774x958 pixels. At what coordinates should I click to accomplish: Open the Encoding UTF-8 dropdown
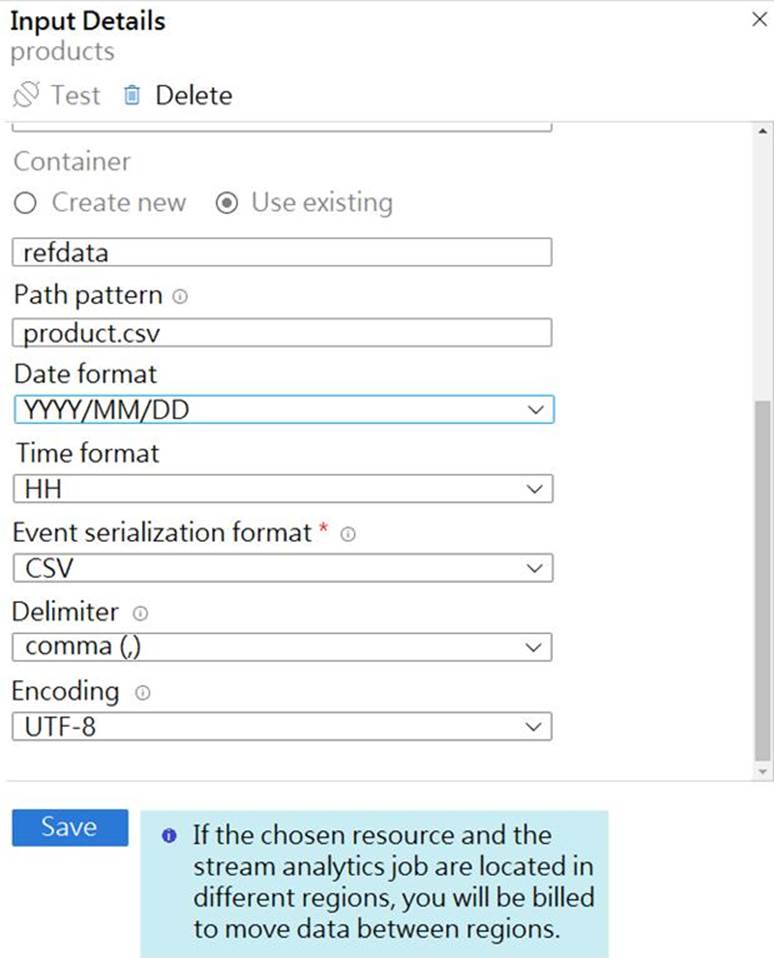tap(283, 726)
